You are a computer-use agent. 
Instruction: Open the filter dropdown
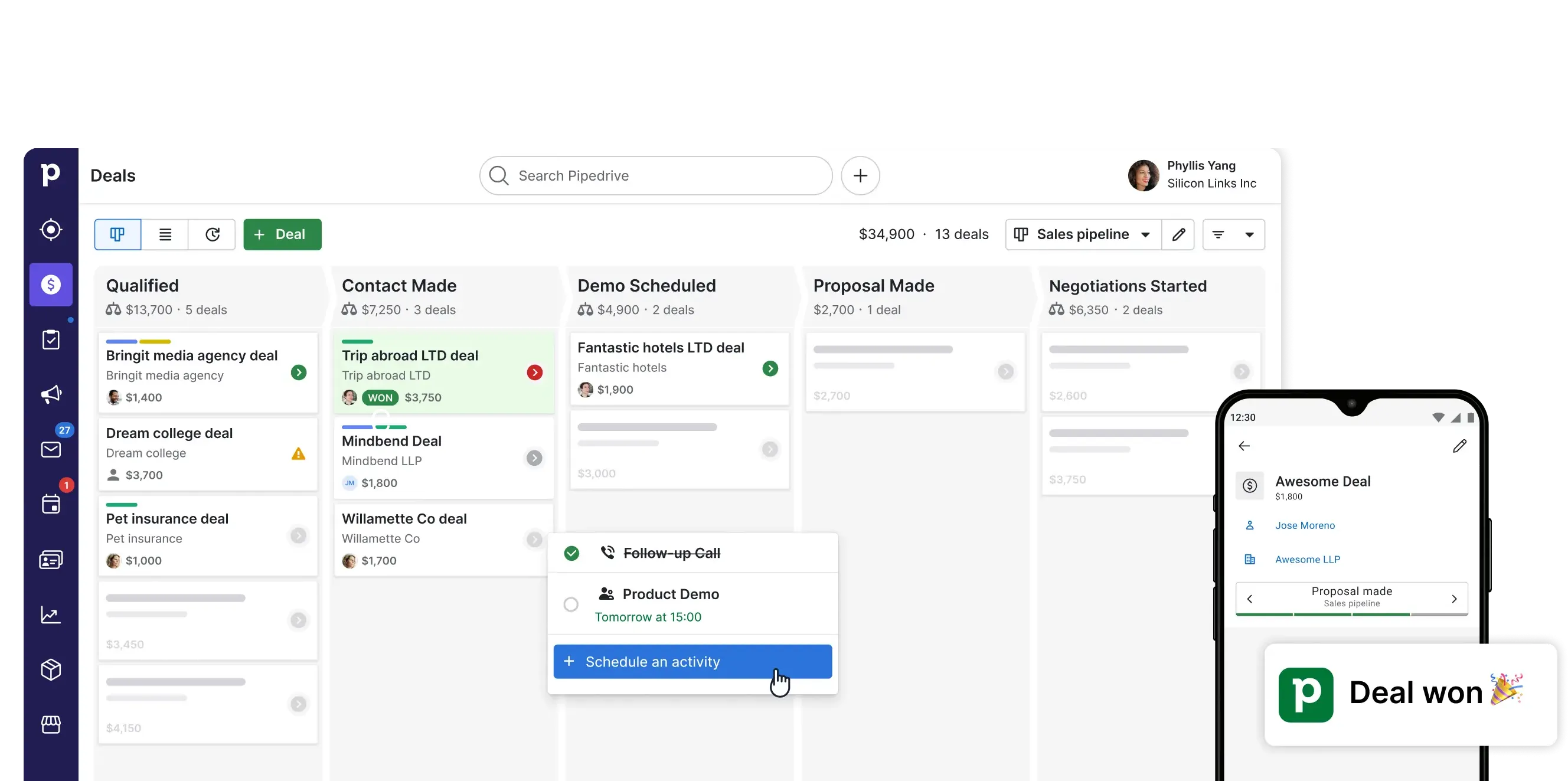point(1233,234)
